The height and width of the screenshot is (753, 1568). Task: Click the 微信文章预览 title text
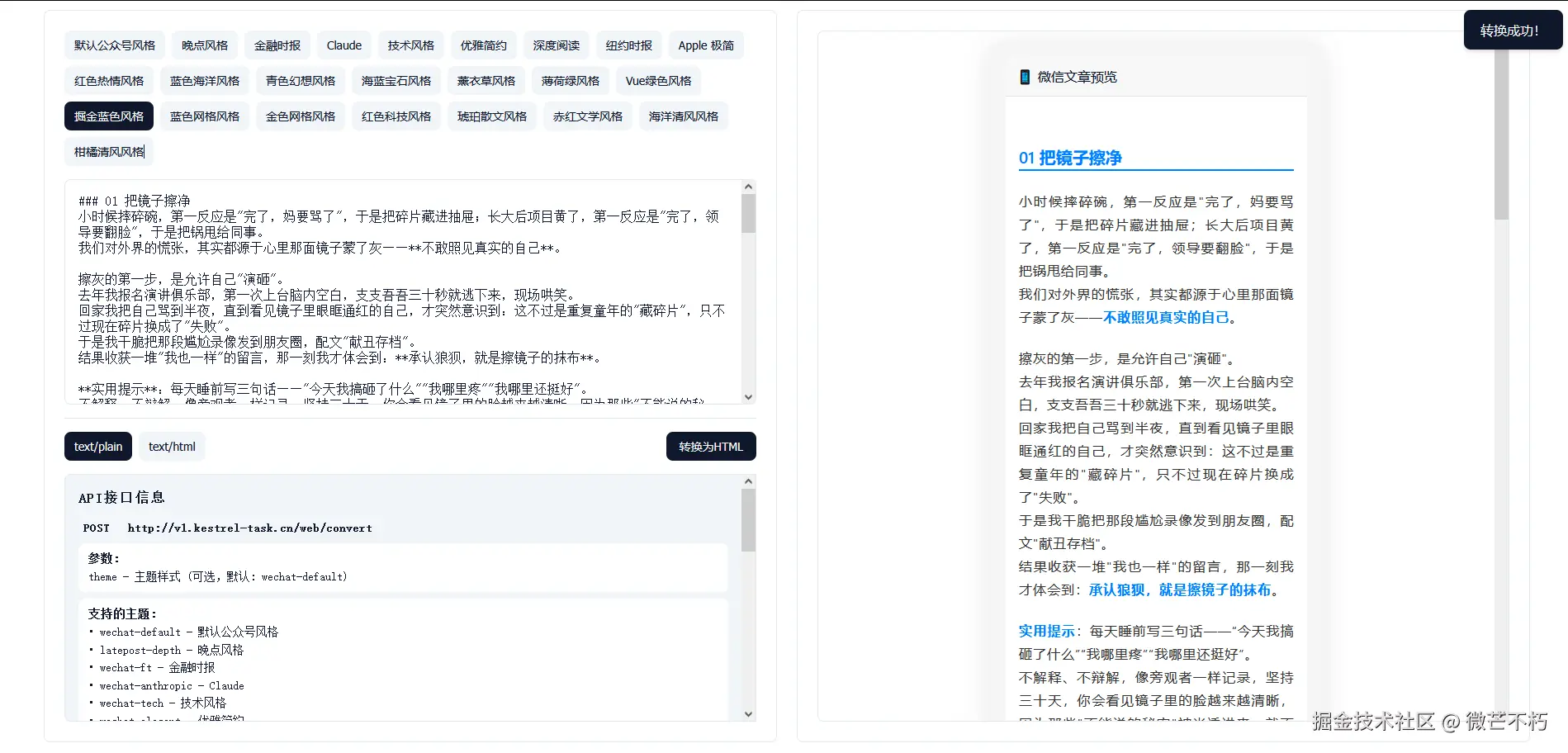tap(1077, 77)
